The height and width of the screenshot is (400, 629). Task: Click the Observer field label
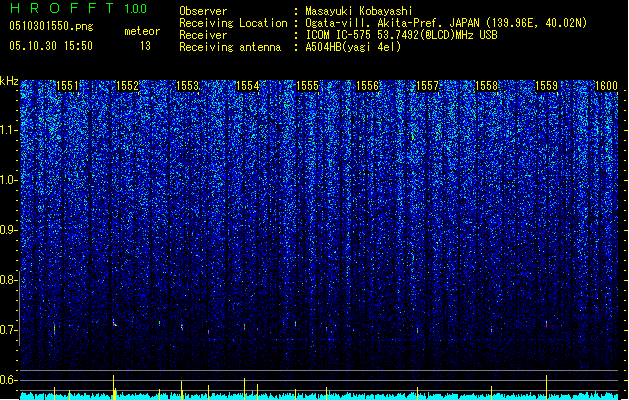point(203,11)
